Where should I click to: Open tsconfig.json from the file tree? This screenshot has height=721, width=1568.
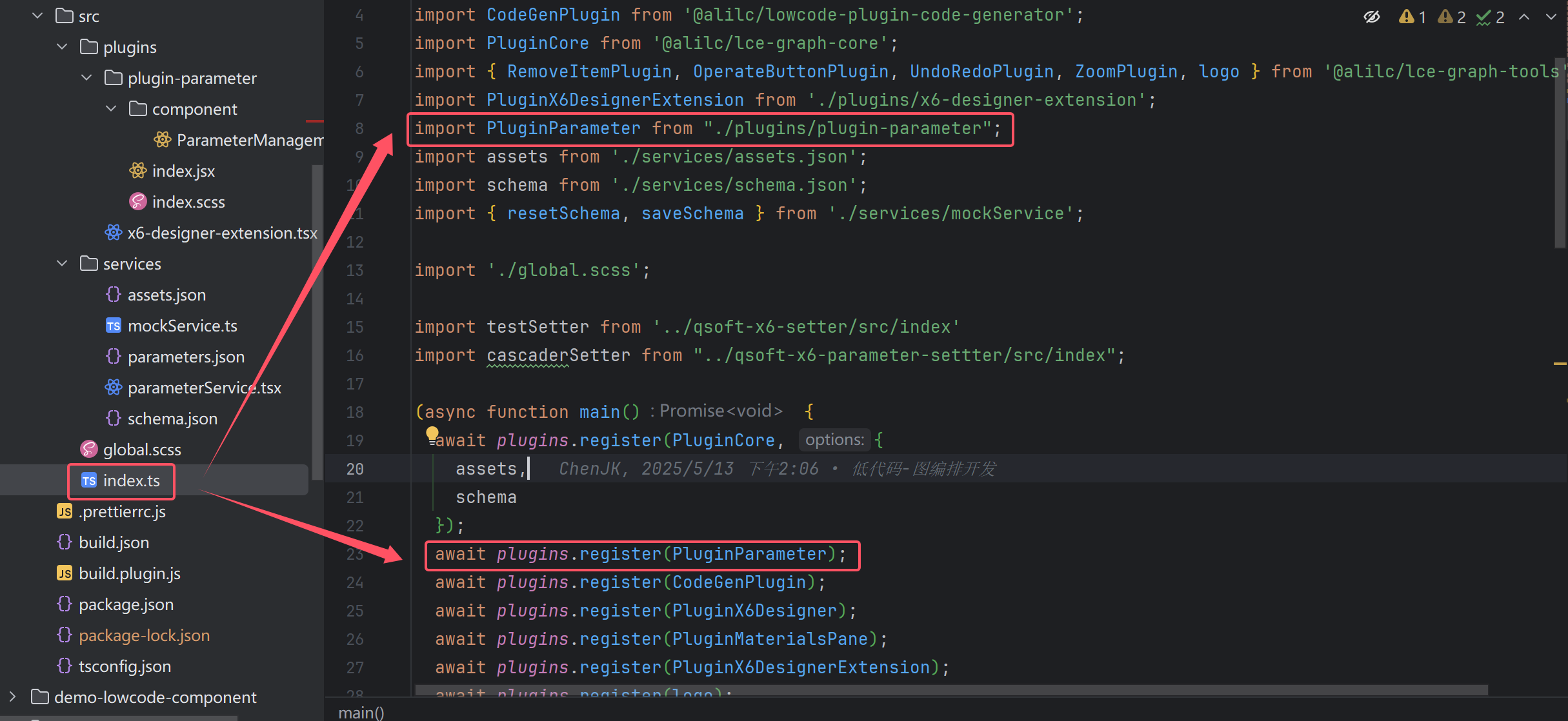(x=124, y=666)
